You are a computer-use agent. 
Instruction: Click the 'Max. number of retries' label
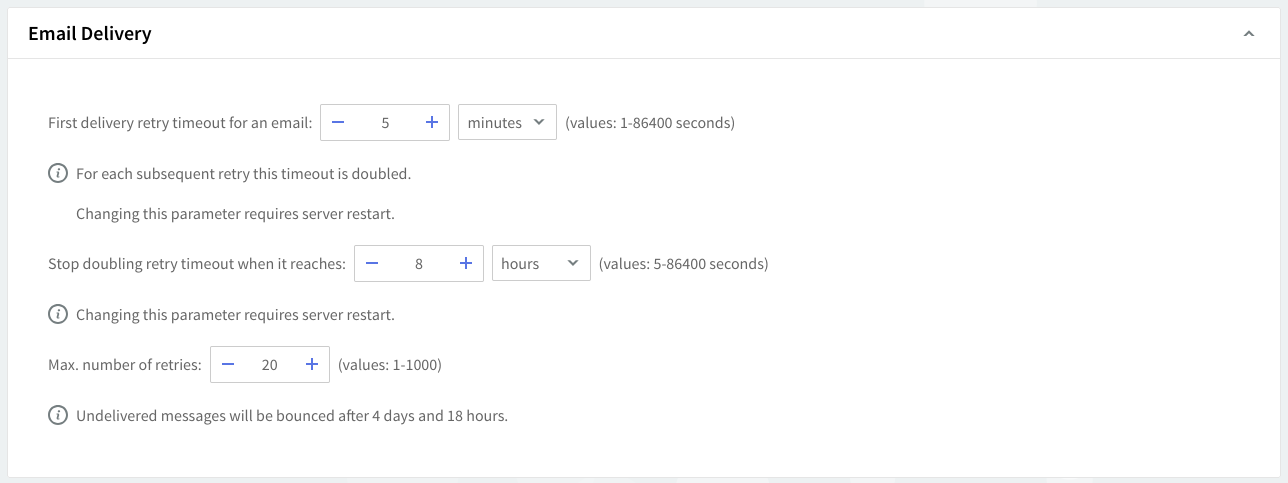click(x=125, y=365)
